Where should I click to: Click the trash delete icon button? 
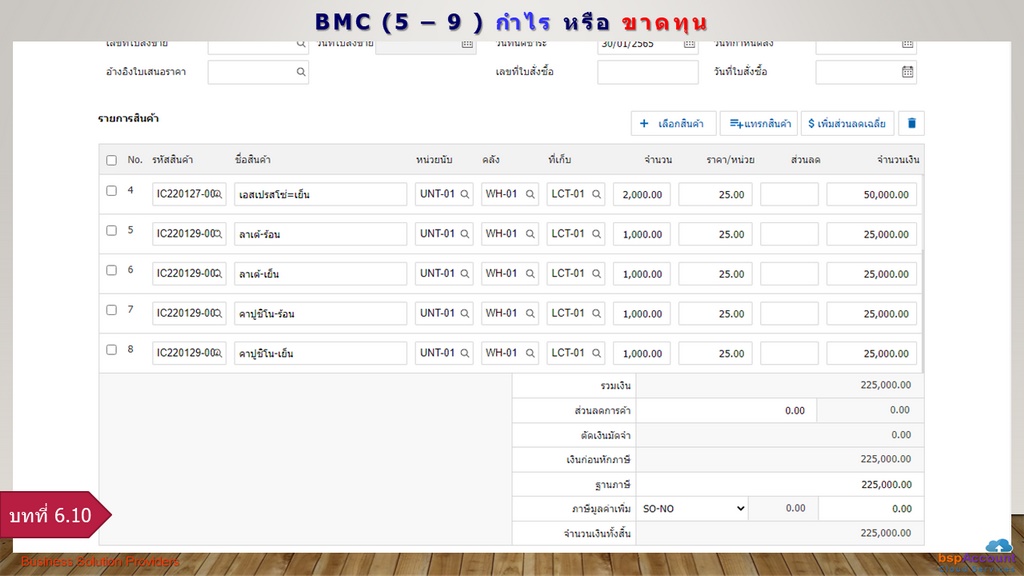point(911,123)
